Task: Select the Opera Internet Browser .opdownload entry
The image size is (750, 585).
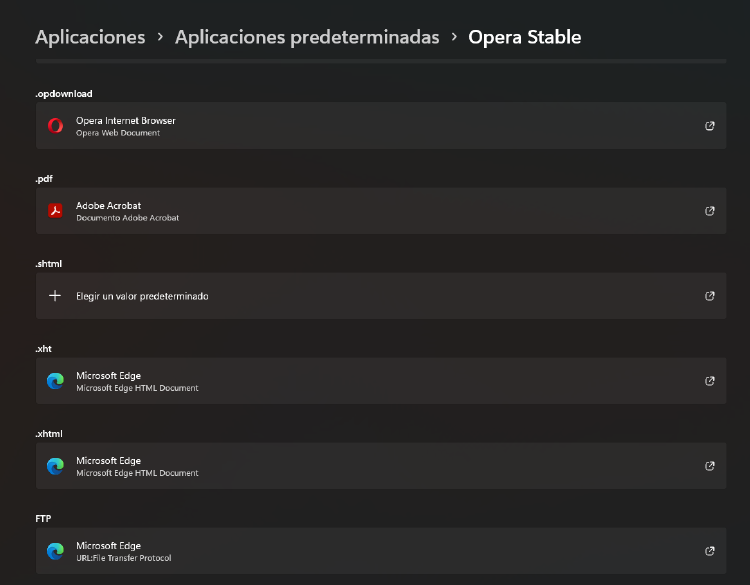Action: point(380,126)
